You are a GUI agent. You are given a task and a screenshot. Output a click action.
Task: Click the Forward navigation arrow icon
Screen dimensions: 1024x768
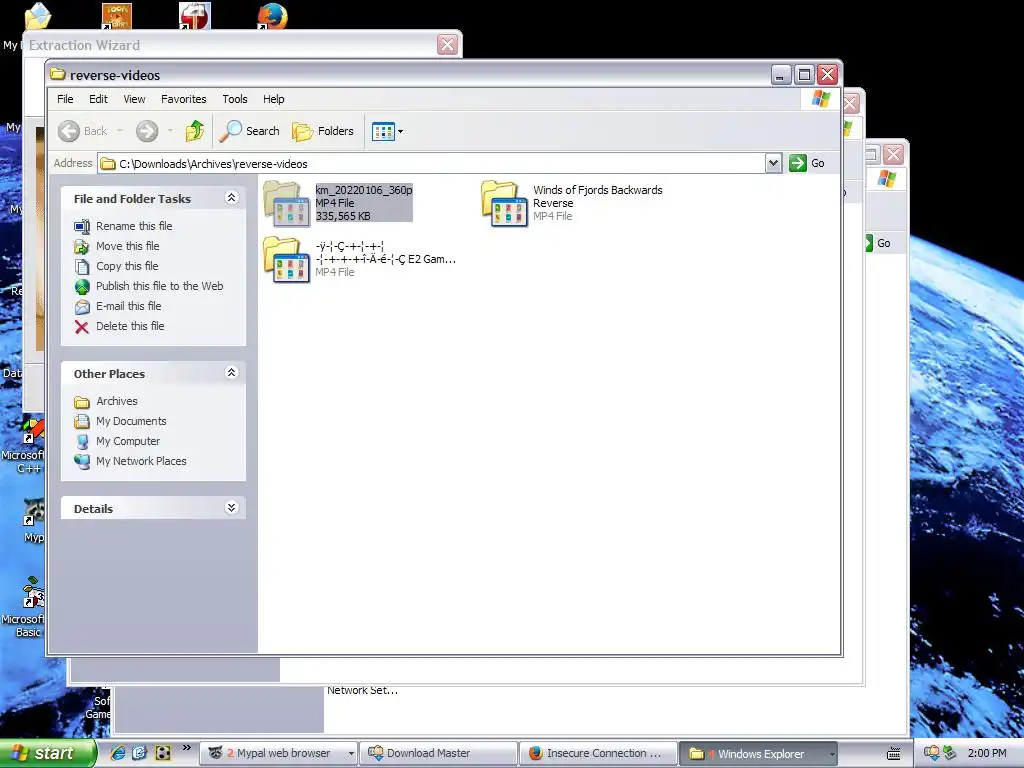[147, 131]
